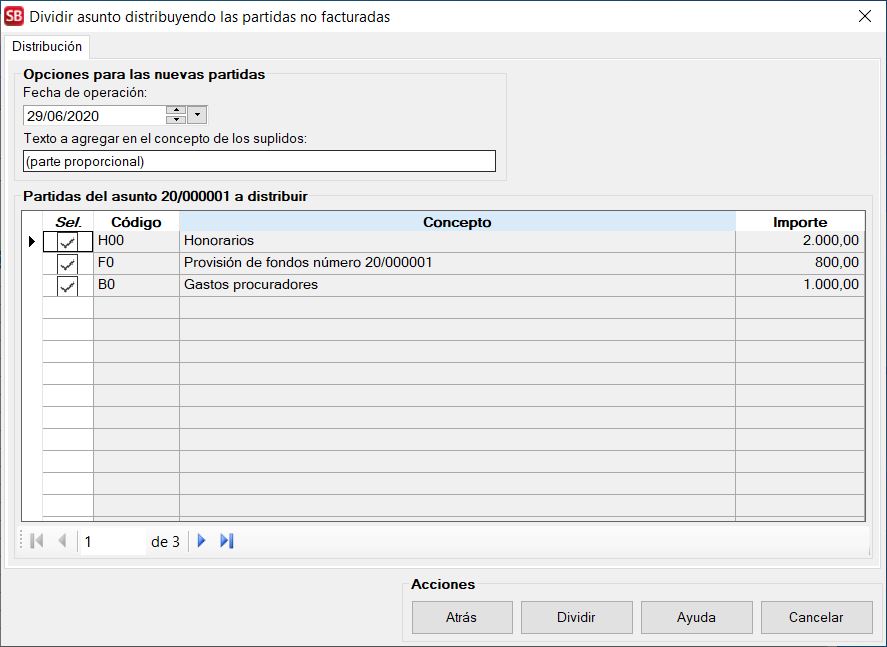Uncheck the Honorarios row checkbox
This screenshot has width=887, height=647.
pyautogui.click(x=67, y=242)
